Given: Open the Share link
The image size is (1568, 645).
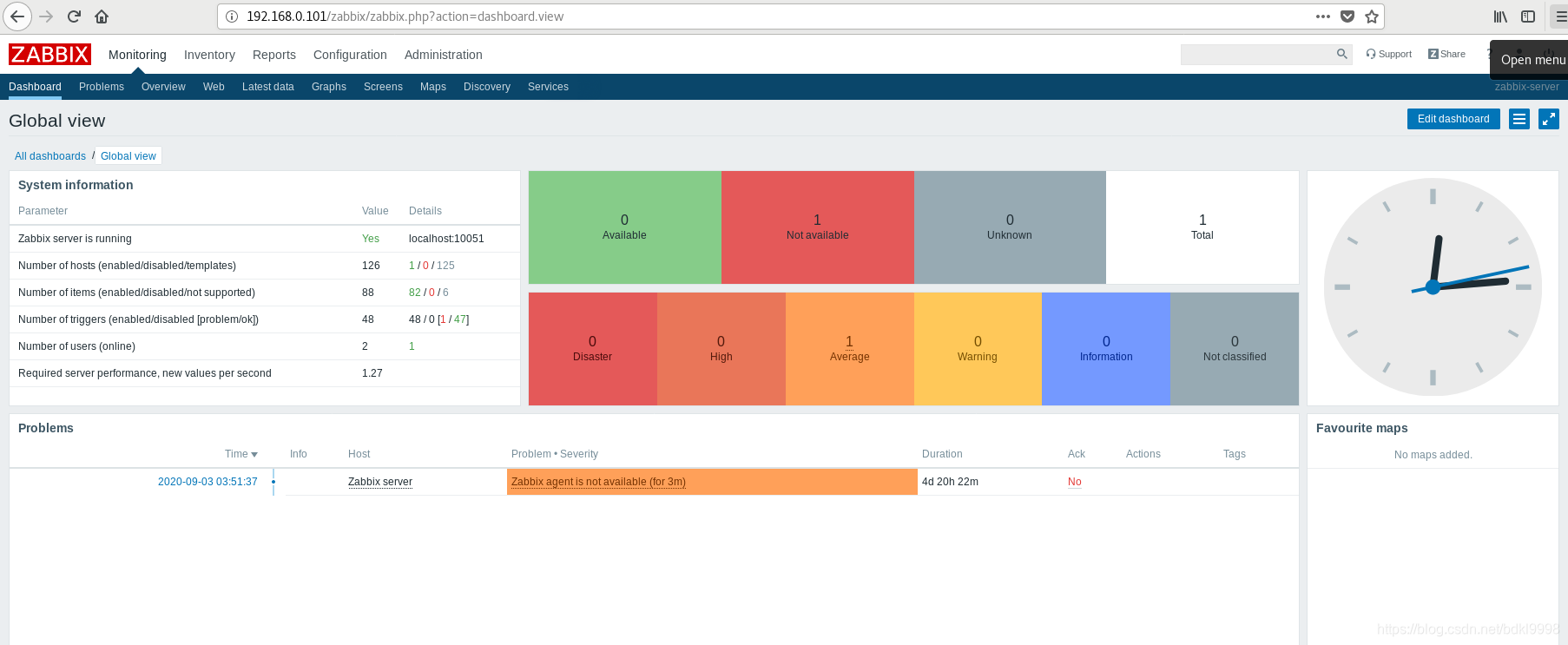Looking at the screenshot, I should point(1447,54).
